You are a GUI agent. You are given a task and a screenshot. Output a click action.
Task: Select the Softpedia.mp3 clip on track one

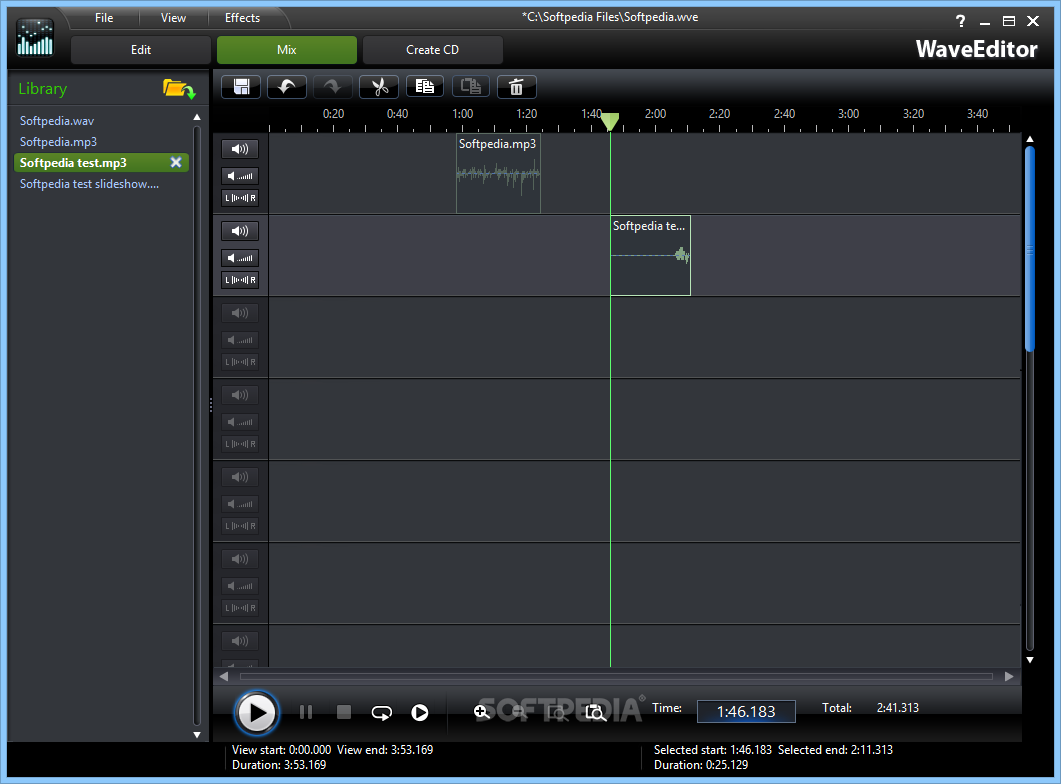click(x=498, y=173)
